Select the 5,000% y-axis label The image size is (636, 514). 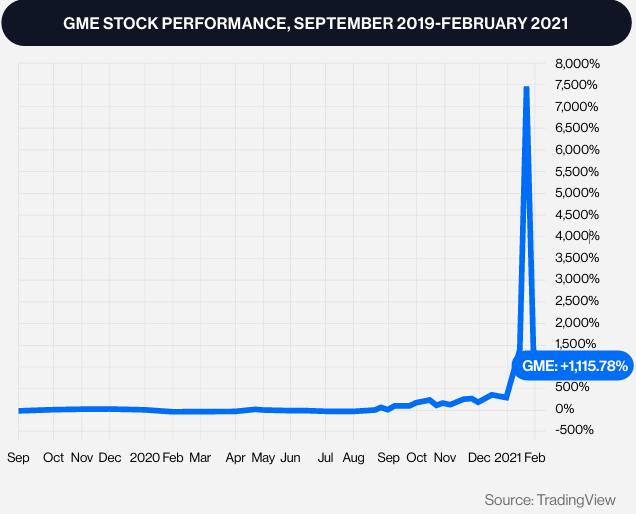pyautogui.click(x=577, y=193)
